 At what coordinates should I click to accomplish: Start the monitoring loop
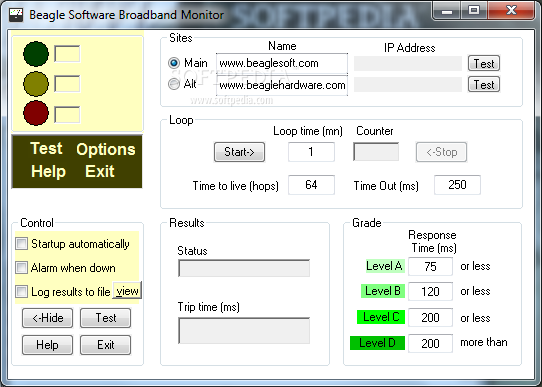[240, 152]
